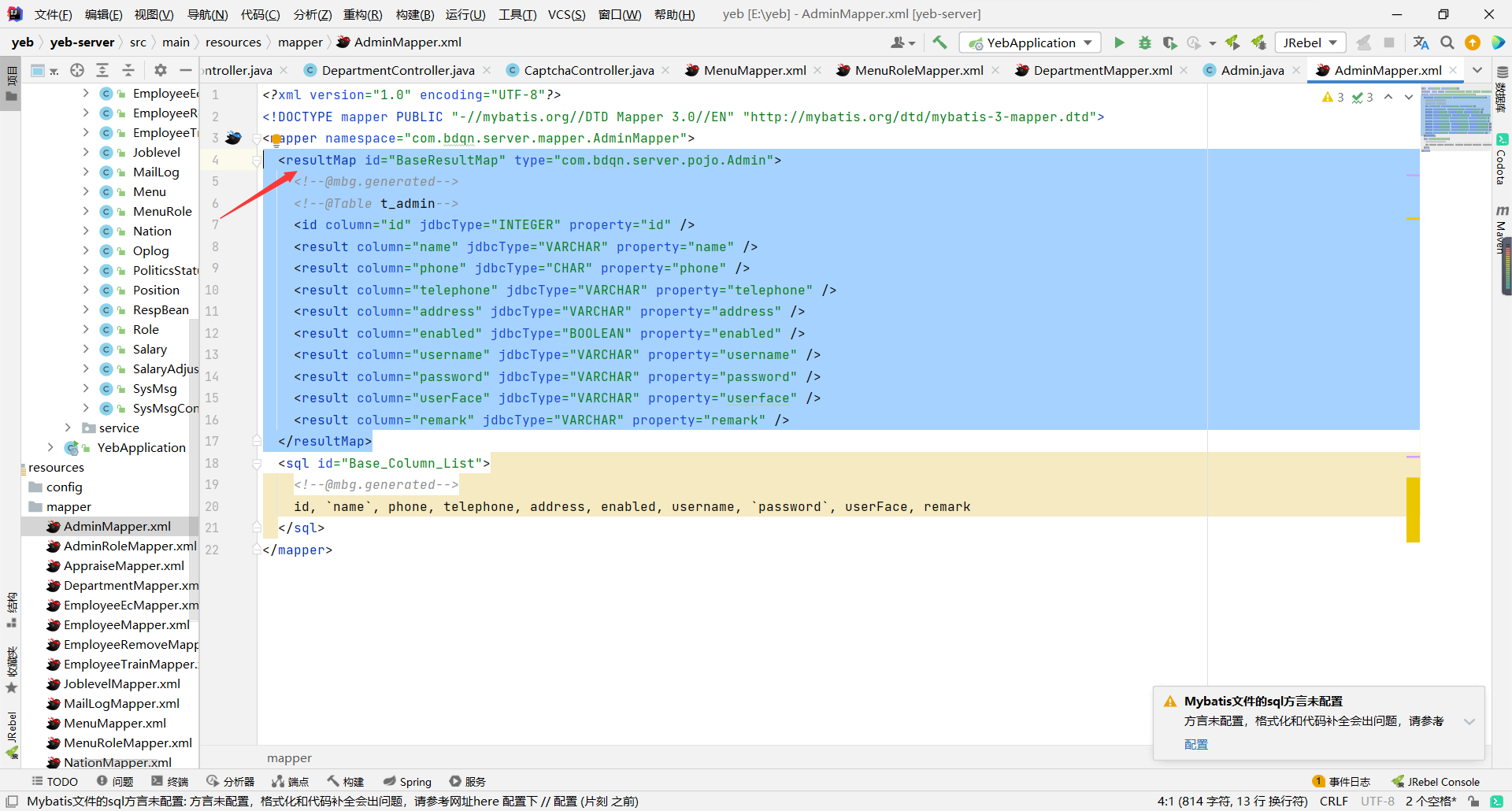Hide the project panel minus icon
Screen dimensions: 1512x811
click(186, 70)
